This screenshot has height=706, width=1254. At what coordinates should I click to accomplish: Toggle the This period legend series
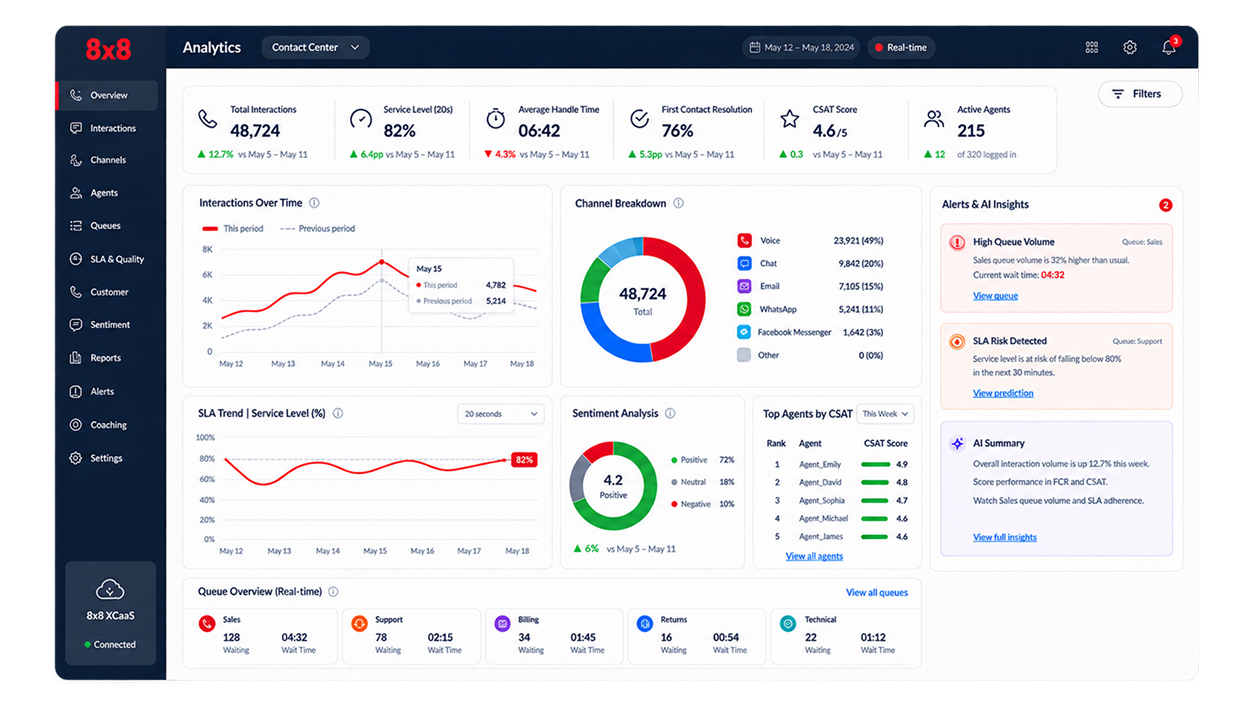[x=233, y=228]
